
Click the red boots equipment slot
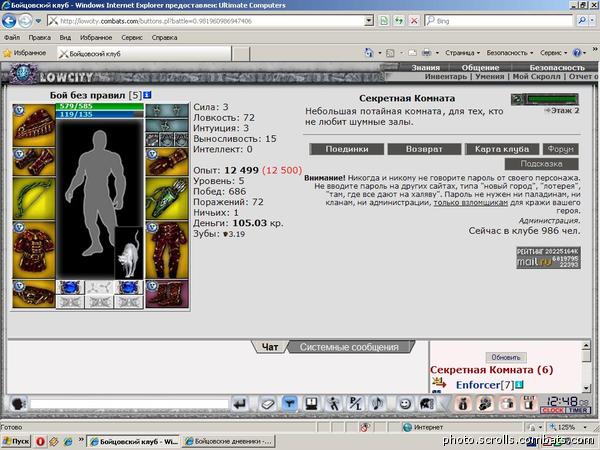(167, 294)
